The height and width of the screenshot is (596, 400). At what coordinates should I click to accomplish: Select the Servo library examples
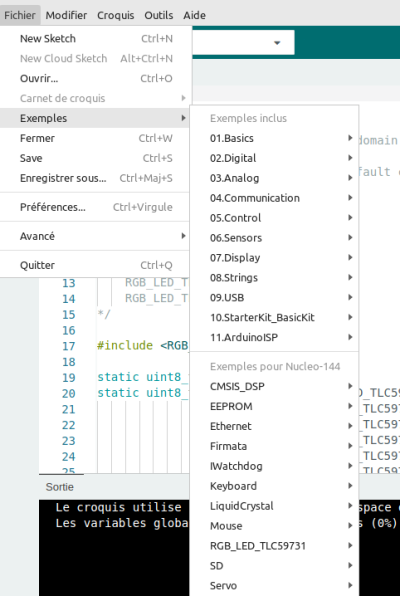(x=274, y=586)
